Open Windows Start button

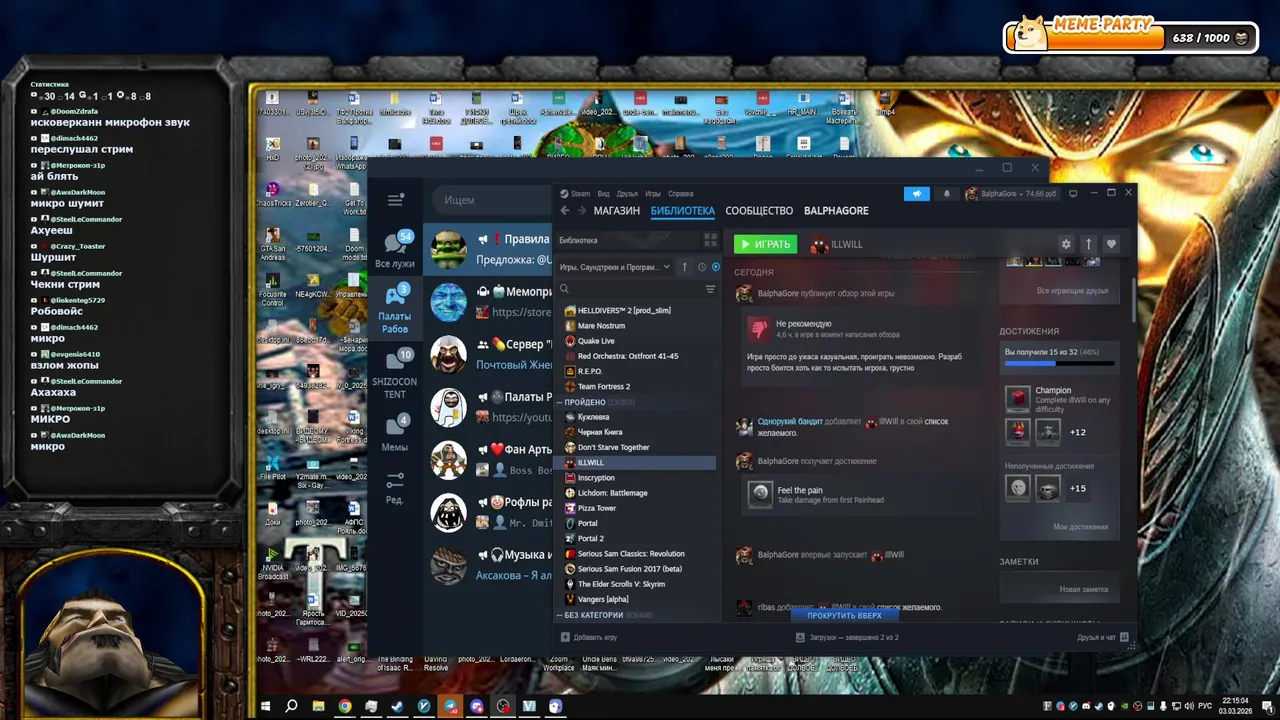coord(265,706)
